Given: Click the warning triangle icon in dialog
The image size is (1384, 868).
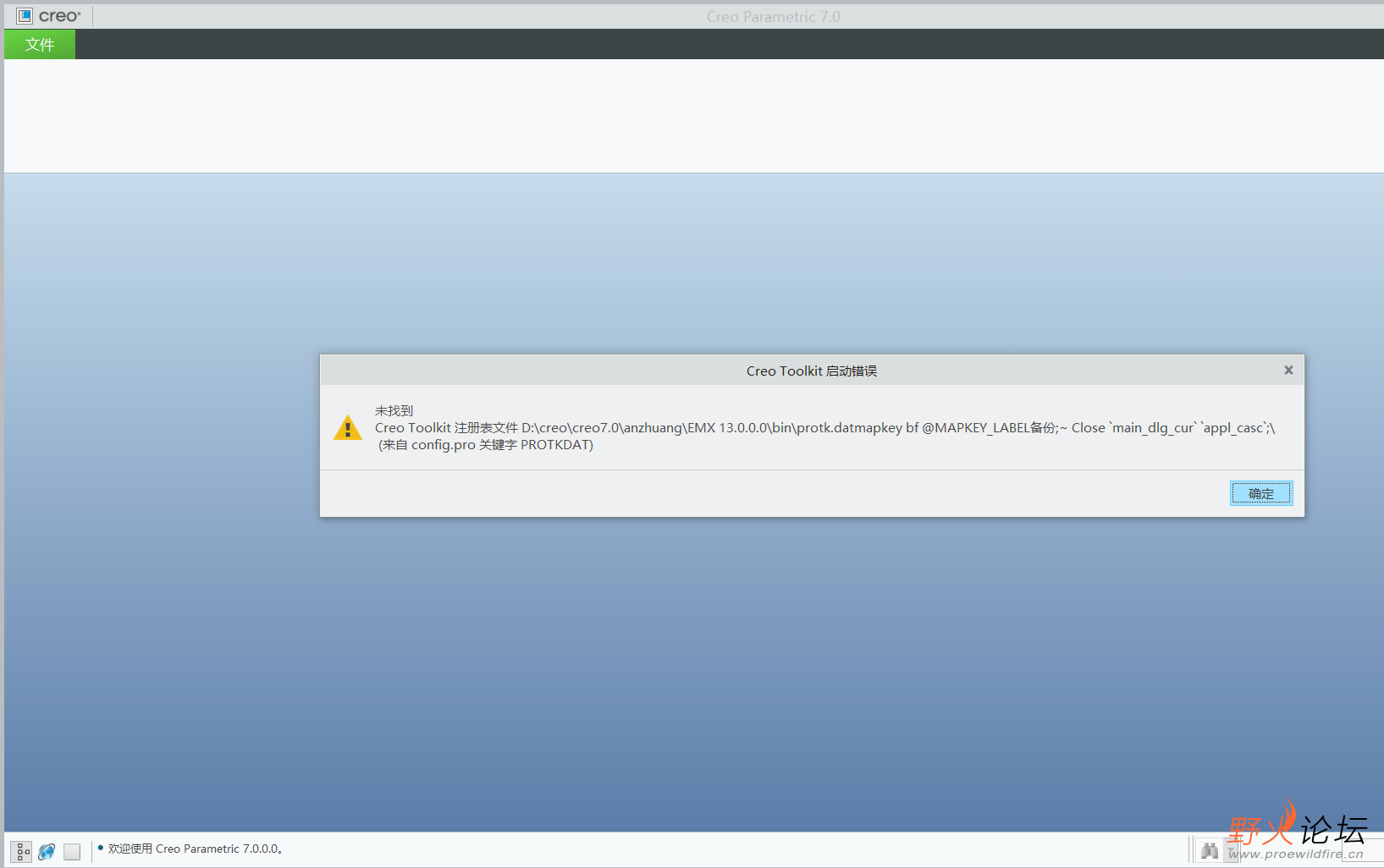Looking at the screenshot, I should pyautogui.click(x=348, y=427).
